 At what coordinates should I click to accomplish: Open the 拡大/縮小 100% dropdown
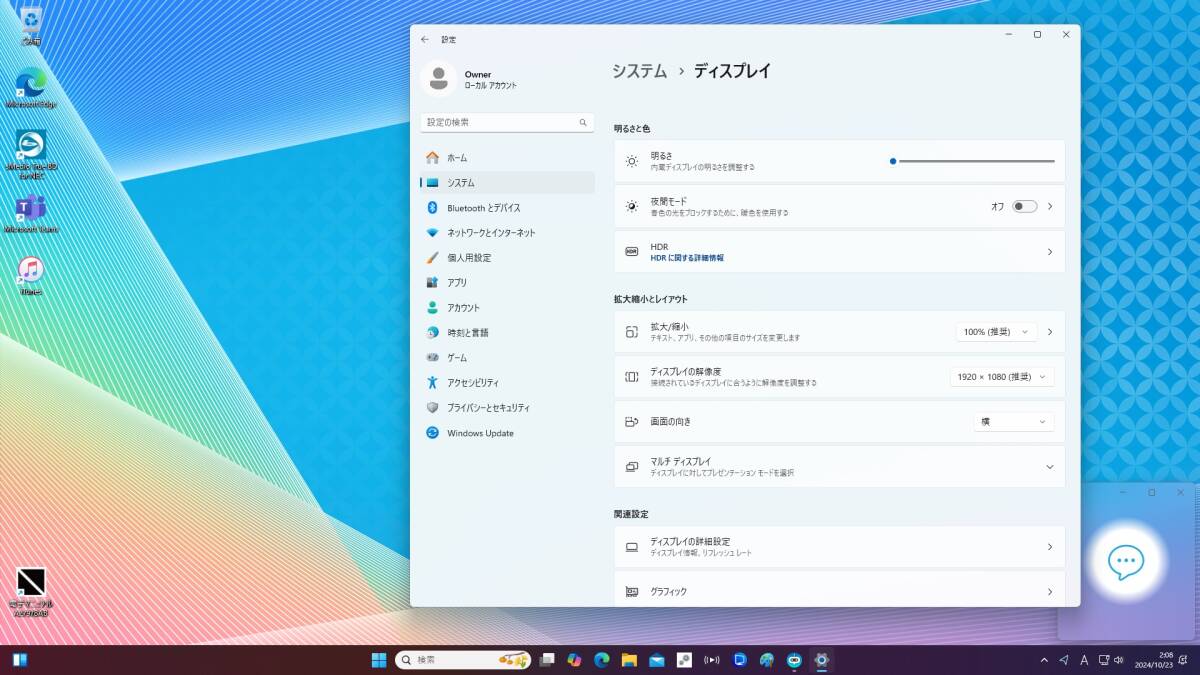[x=995, y=332]
